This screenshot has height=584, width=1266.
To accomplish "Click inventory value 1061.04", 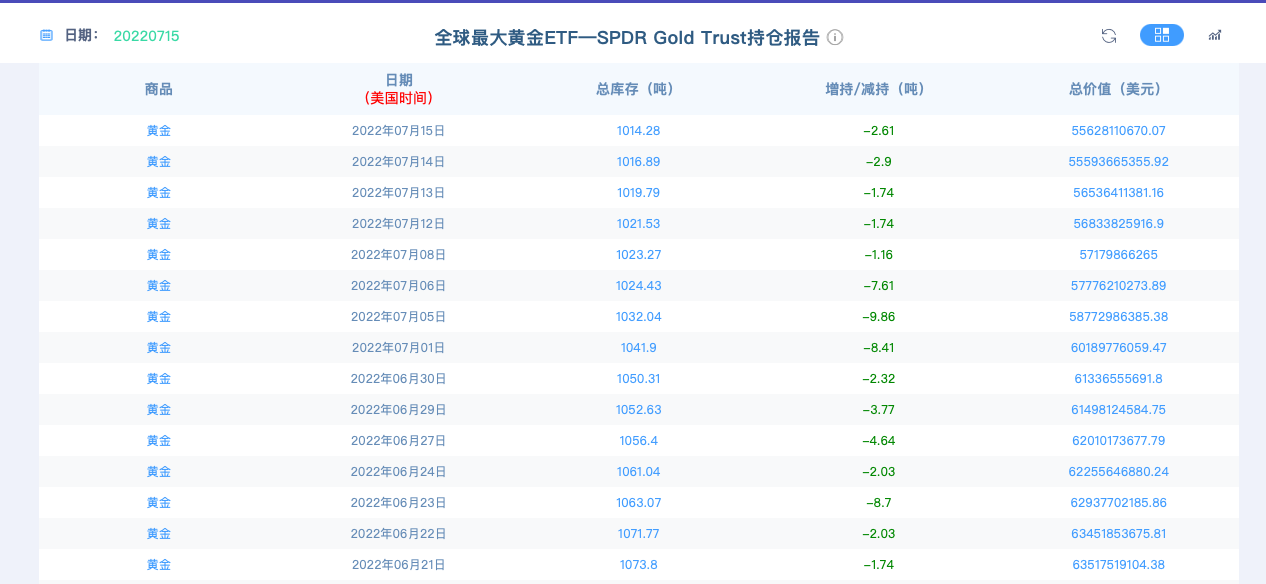I will [x=639, y=471].
